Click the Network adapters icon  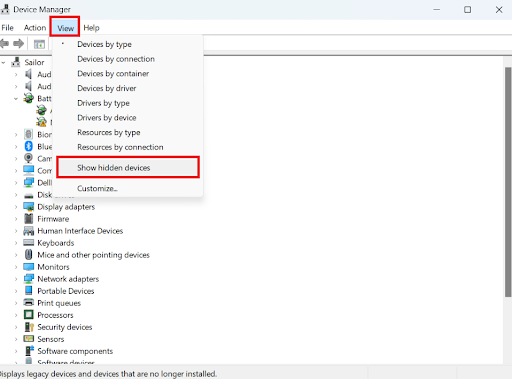(29, 279)
